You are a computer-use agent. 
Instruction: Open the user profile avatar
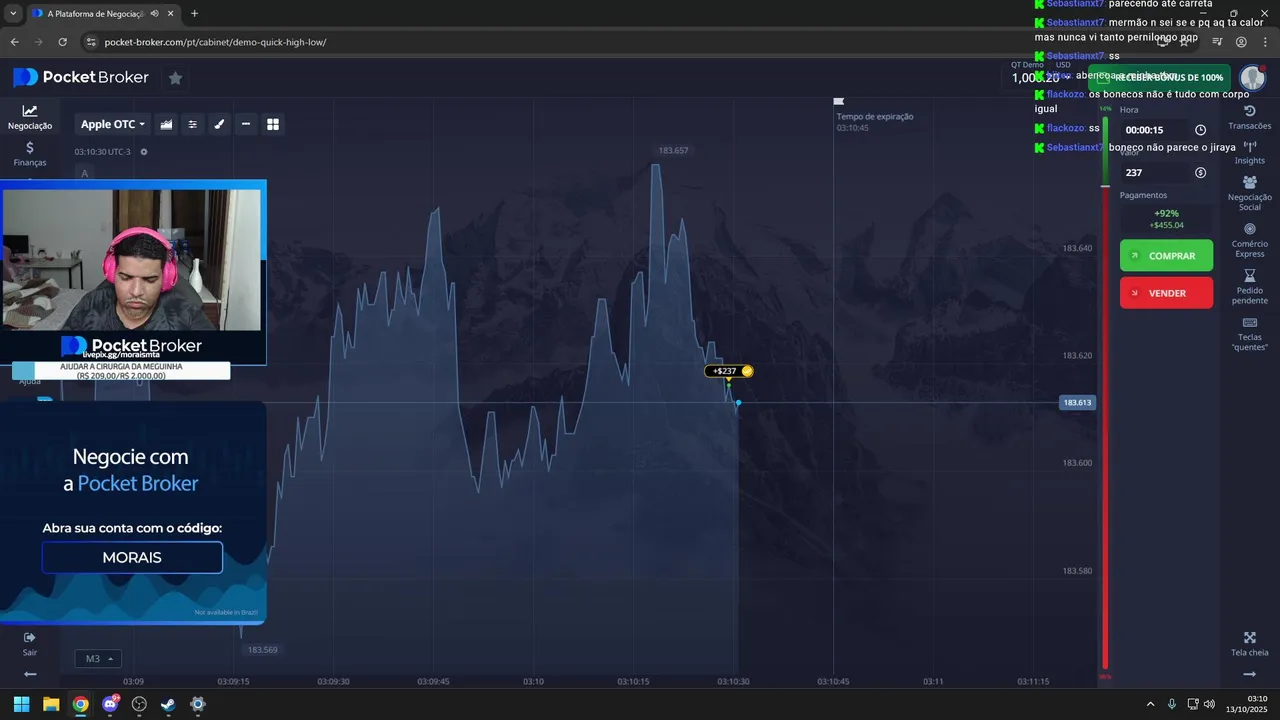click(1252, 77)
